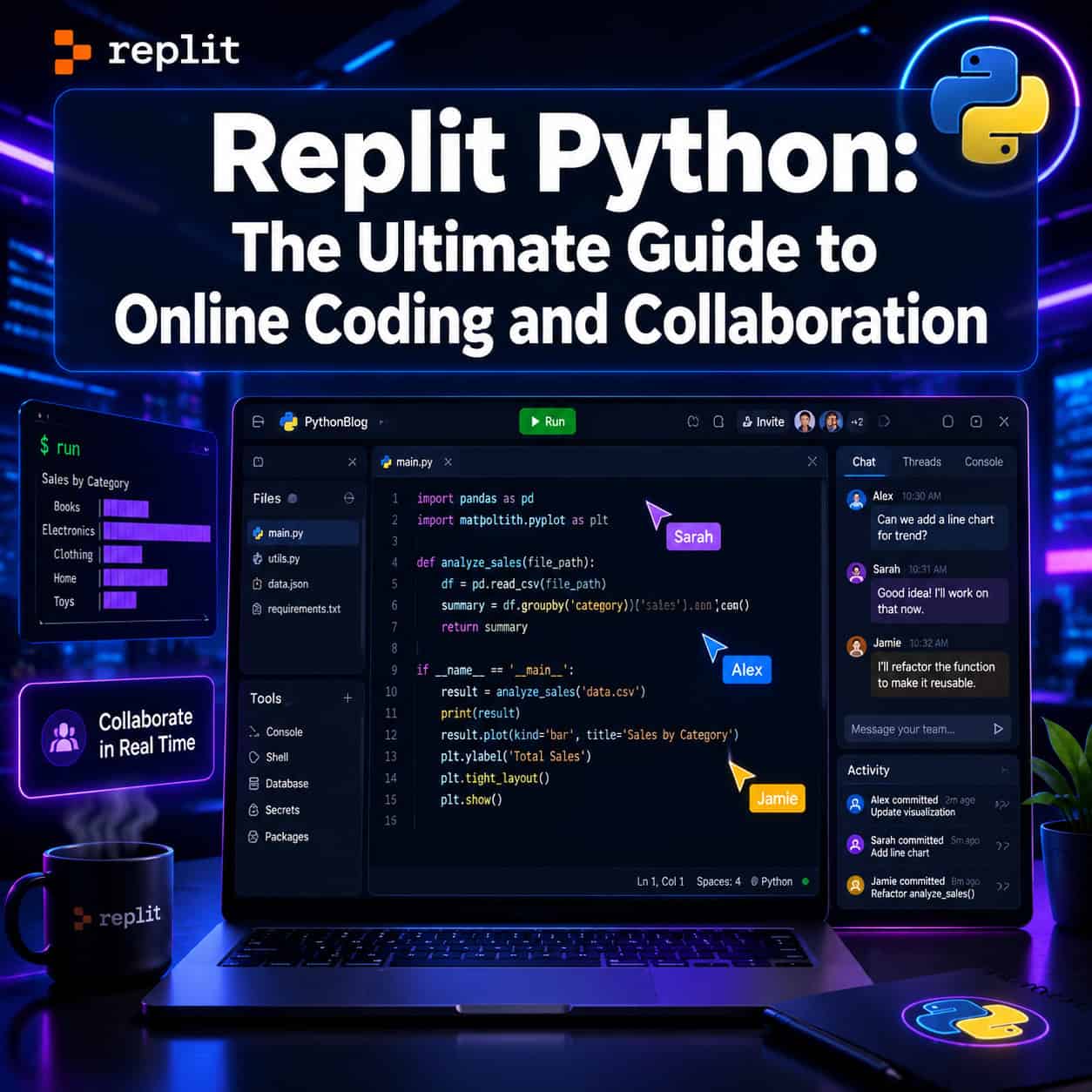Expand the Alex committed activity entry arrow
Image resolution: width=1092 pixels, height=1092 pixels.
1002,805
